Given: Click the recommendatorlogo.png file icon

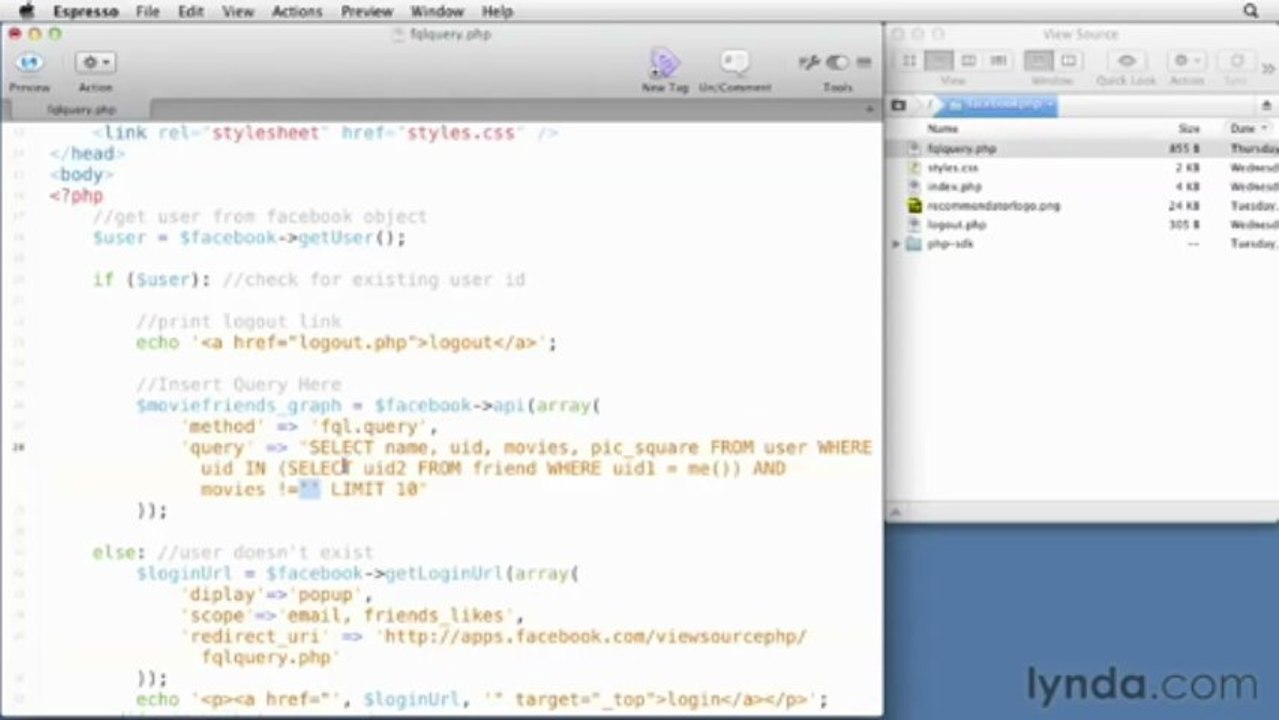Looking at the screenshot, I should coord(913,205).
